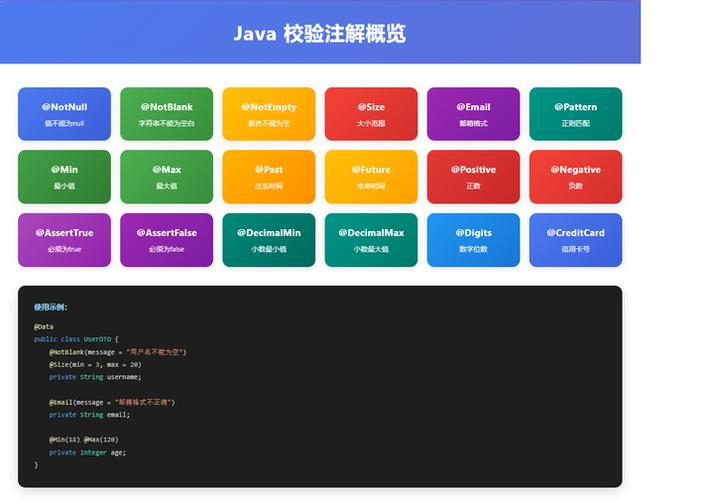The image size is (714, 500).
Task: Click the @Pattern card
Action: 576,114
